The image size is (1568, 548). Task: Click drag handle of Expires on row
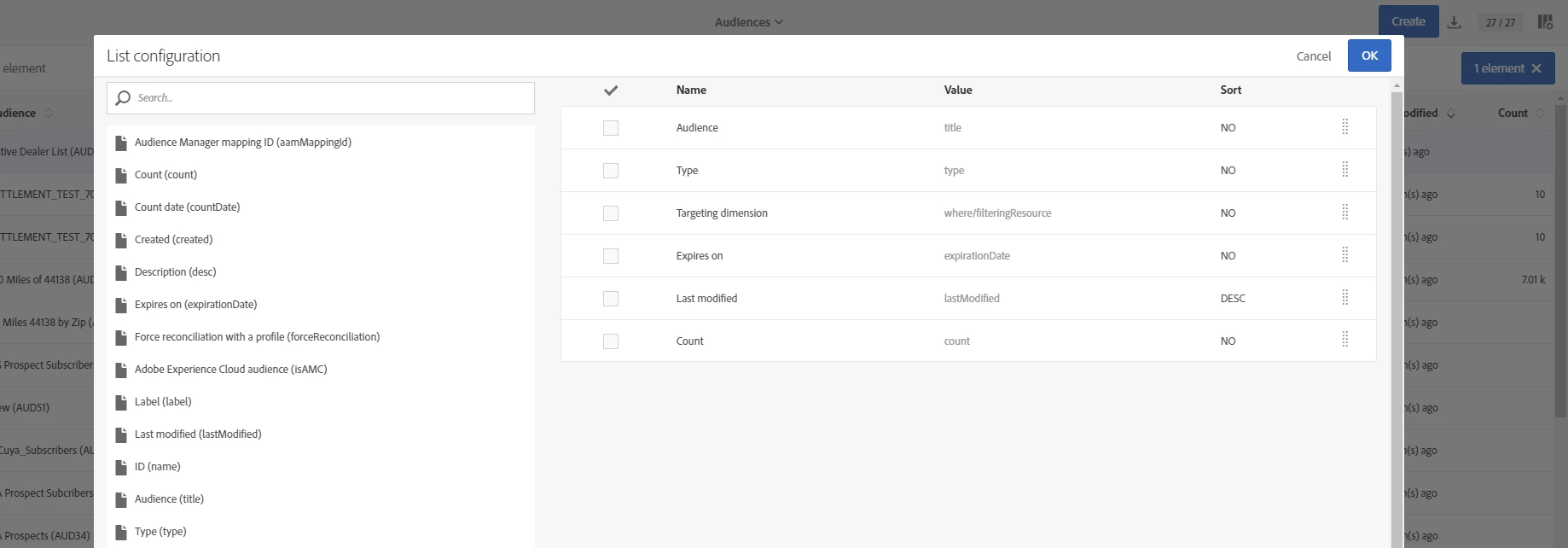click(x=1344, y=255)
